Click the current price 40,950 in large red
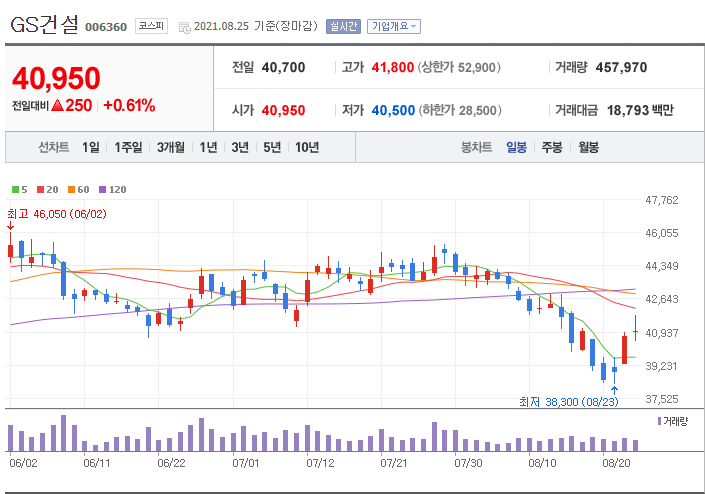The width and height of the screenshot is (705, 494). coord(56,78)
